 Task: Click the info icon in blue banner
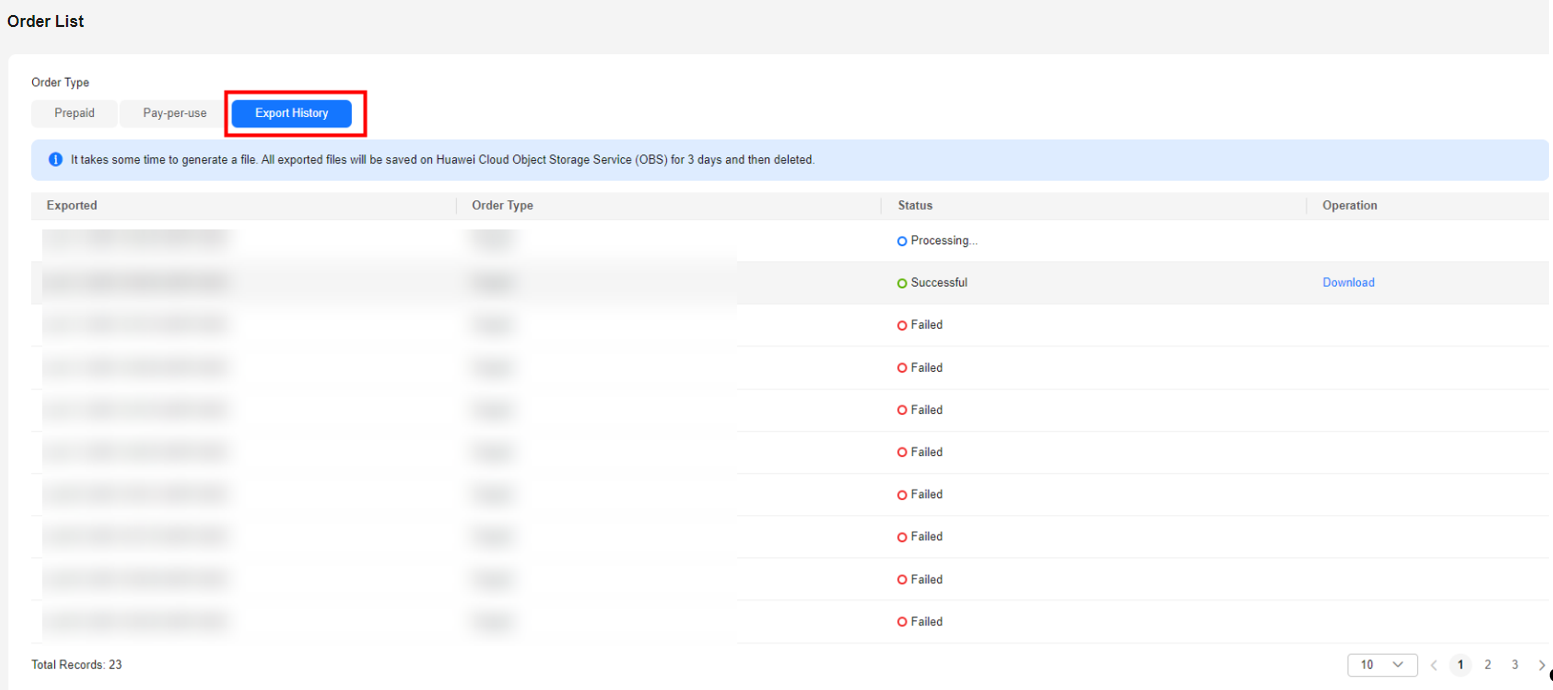[55, 160]
